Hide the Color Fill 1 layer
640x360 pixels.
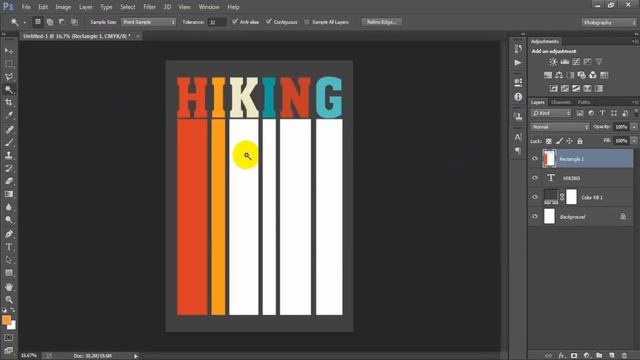click(x=535, y=197)
